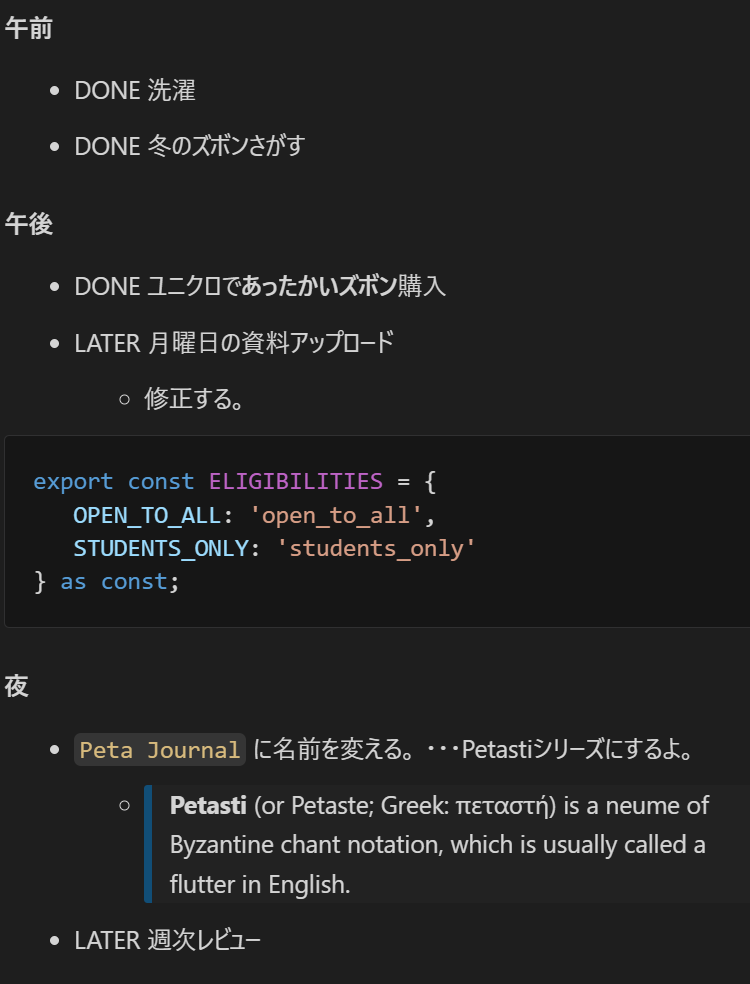Click the 'export const ELIGIBILITIES' code line

pos(234,482)
